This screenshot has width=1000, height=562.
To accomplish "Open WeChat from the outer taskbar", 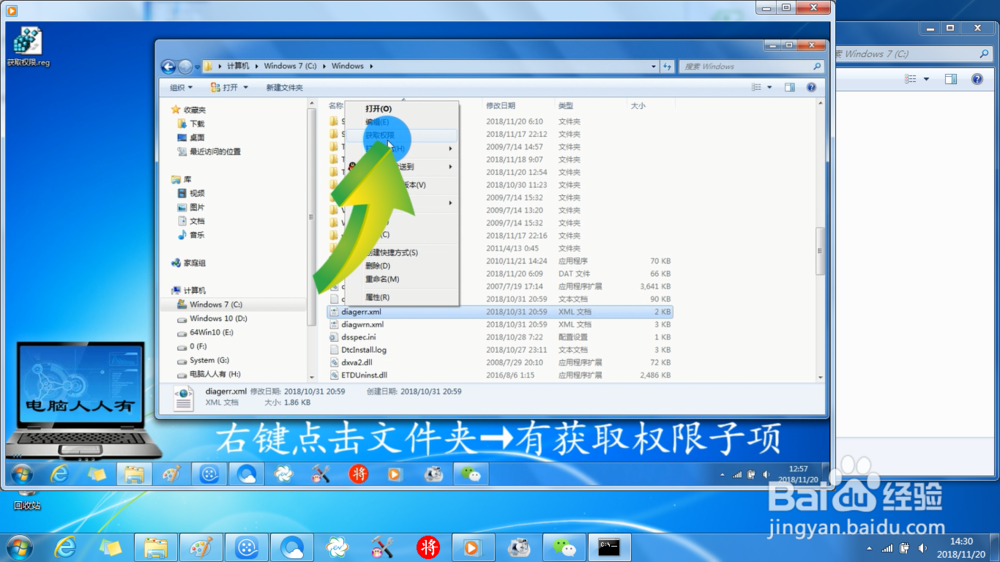I will 564,547.
